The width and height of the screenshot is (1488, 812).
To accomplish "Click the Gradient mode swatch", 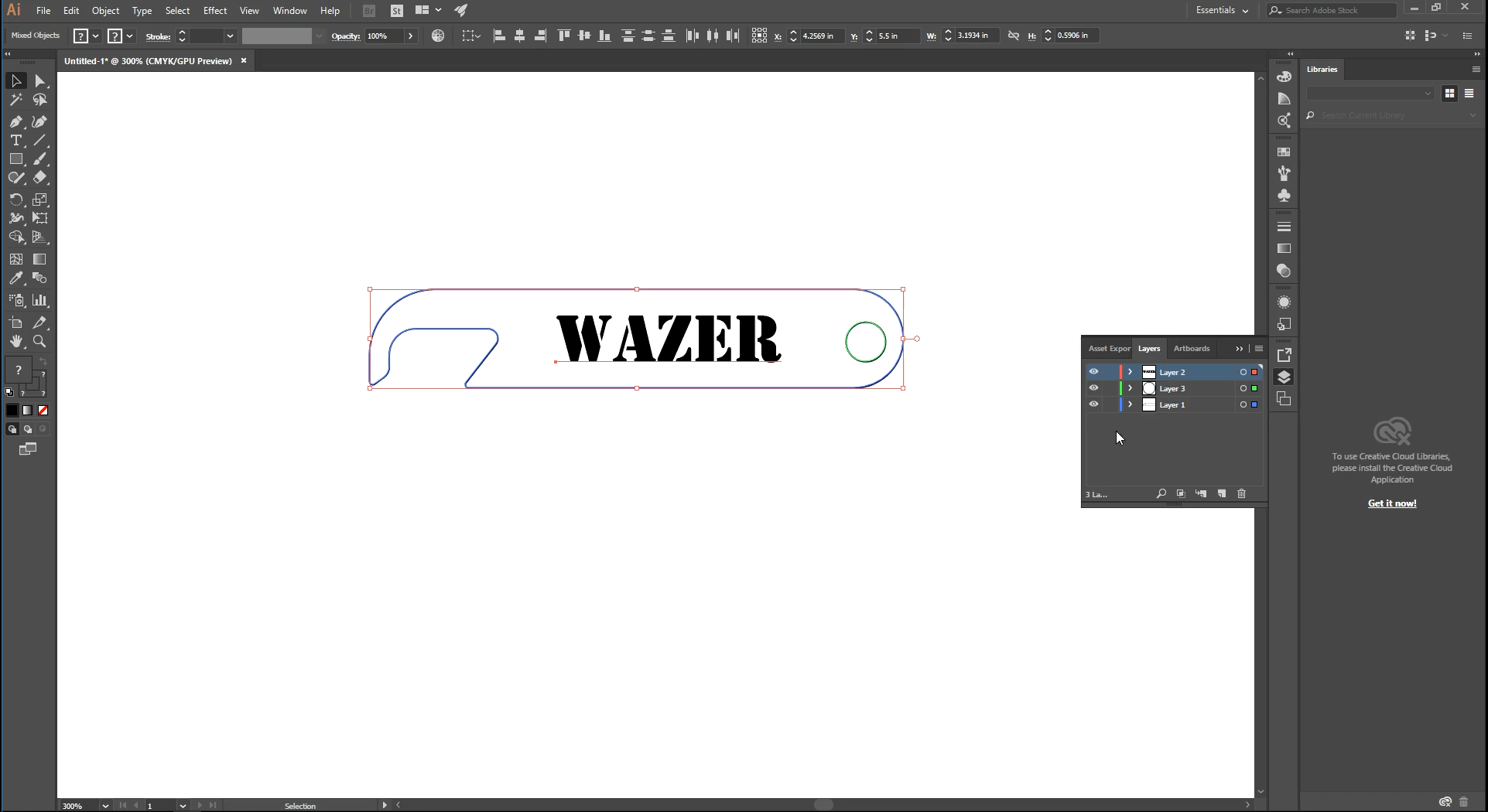I will [28, 411].
